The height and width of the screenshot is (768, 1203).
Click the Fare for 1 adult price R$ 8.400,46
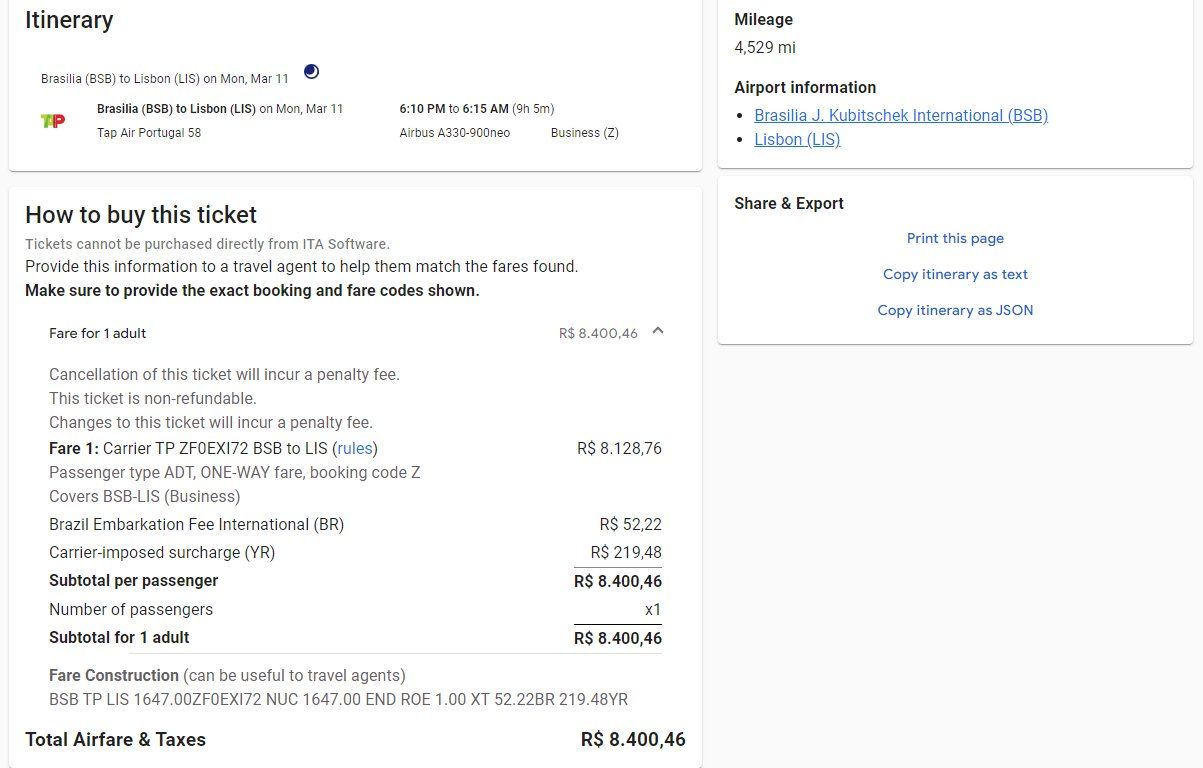(598, 333)
